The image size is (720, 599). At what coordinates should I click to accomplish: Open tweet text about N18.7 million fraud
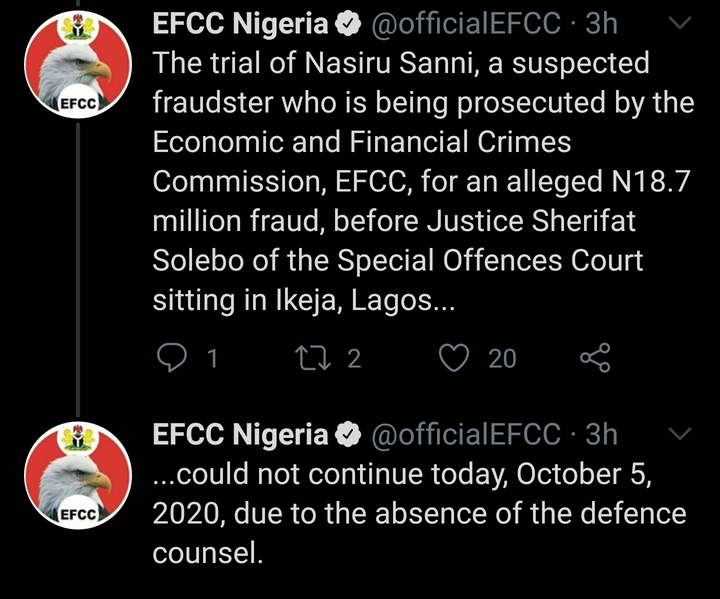pyautogui.click(x=423, y=182)
